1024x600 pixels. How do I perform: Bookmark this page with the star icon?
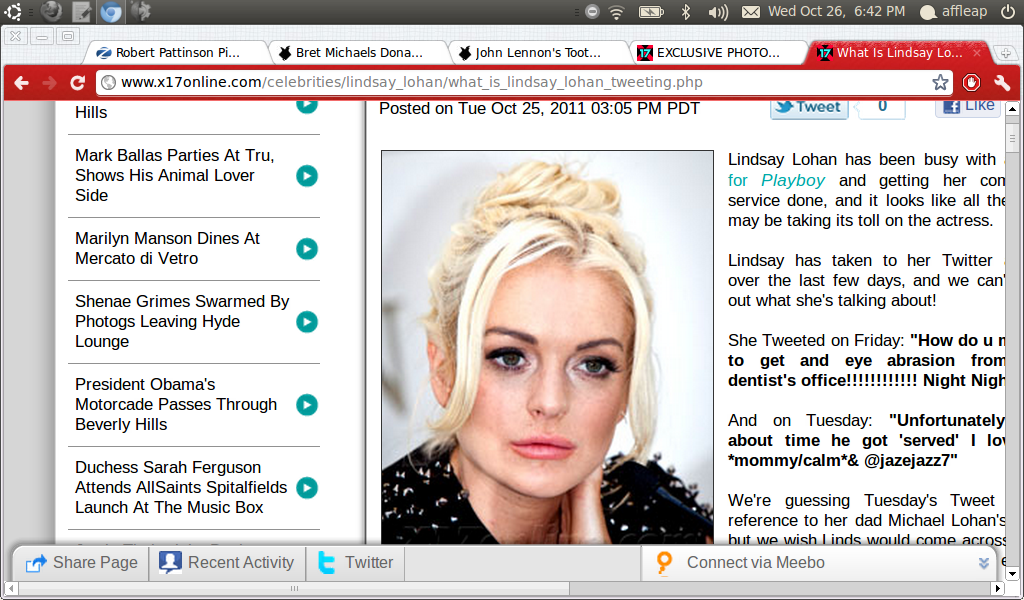[940, 82]
